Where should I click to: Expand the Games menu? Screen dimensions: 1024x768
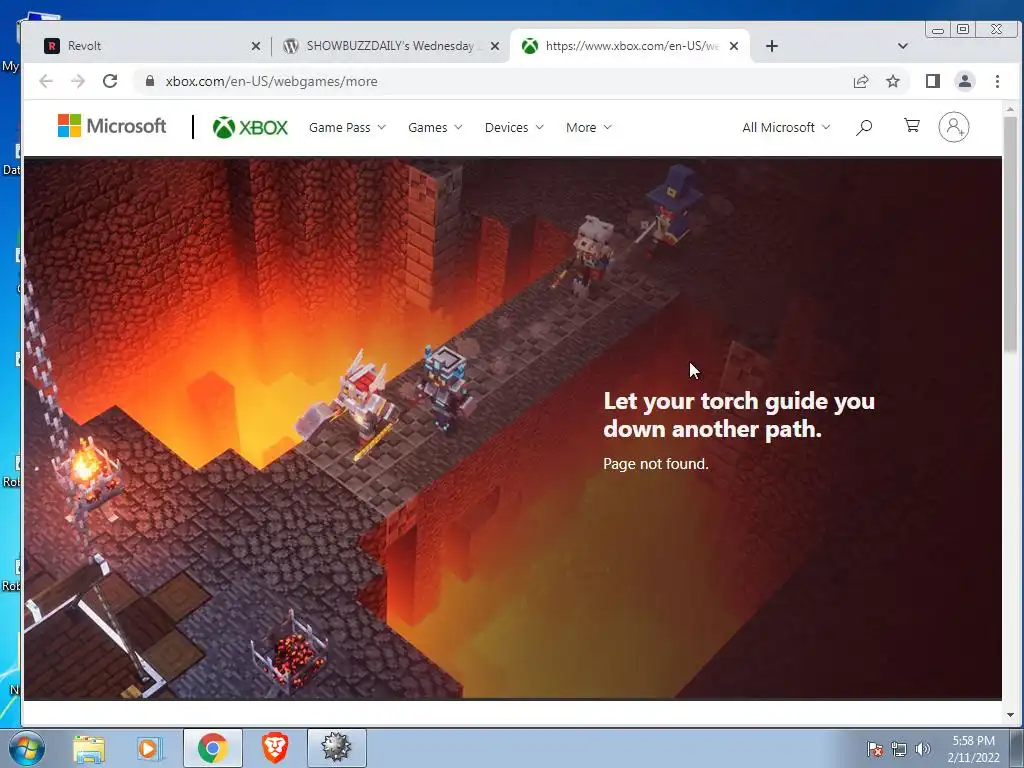(435, 127)
